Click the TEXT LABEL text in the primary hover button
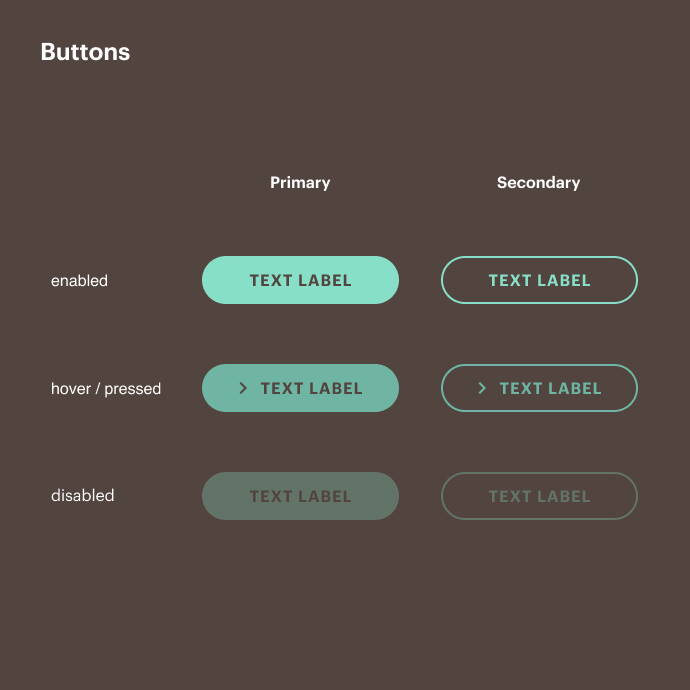 click(311, 388)
